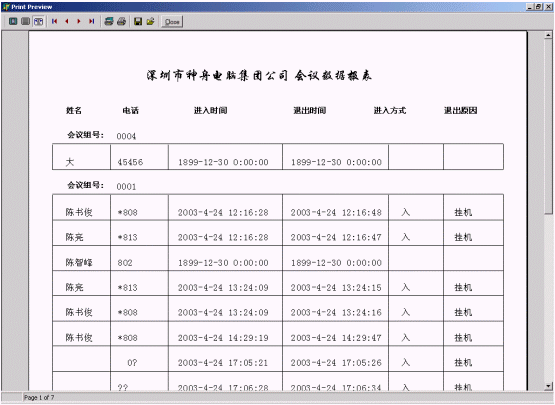This screenshot has width=555, height=405.
Task: Toggle the zoom to page width icon
Action: 38,21
